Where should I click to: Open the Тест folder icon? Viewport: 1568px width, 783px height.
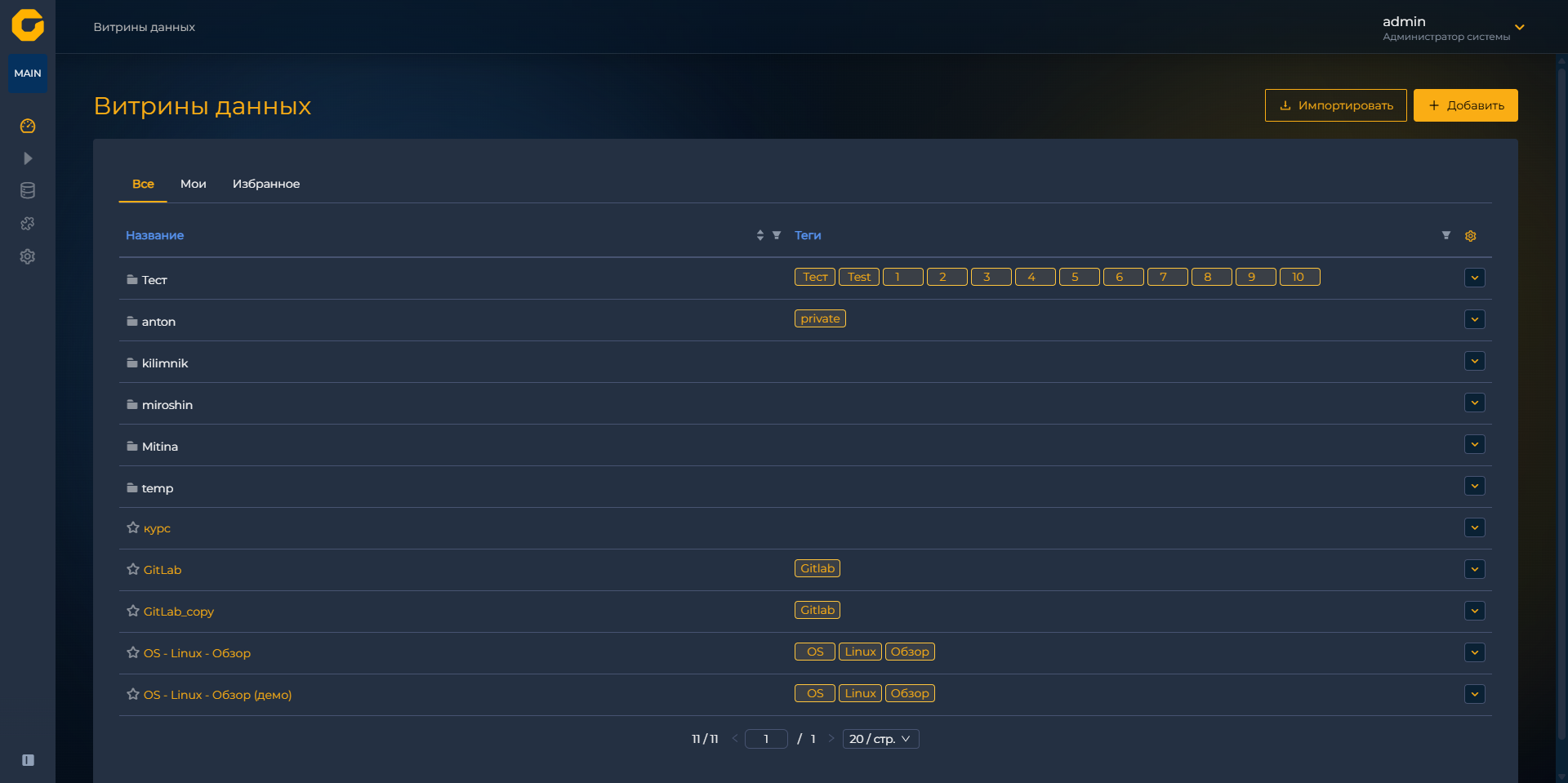coord(132,279)
